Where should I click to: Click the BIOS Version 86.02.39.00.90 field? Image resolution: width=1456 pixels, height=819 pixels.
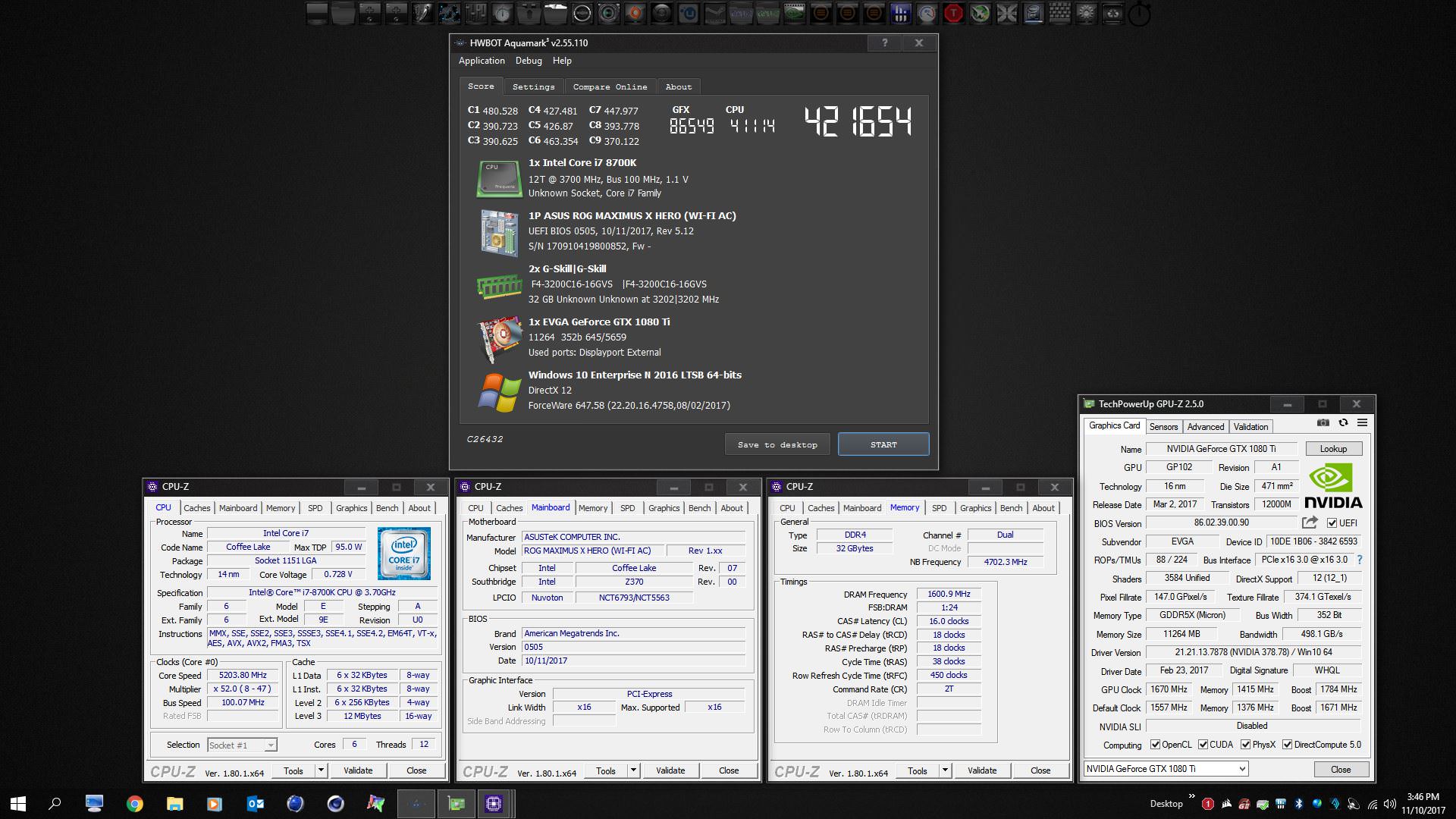1221,522
